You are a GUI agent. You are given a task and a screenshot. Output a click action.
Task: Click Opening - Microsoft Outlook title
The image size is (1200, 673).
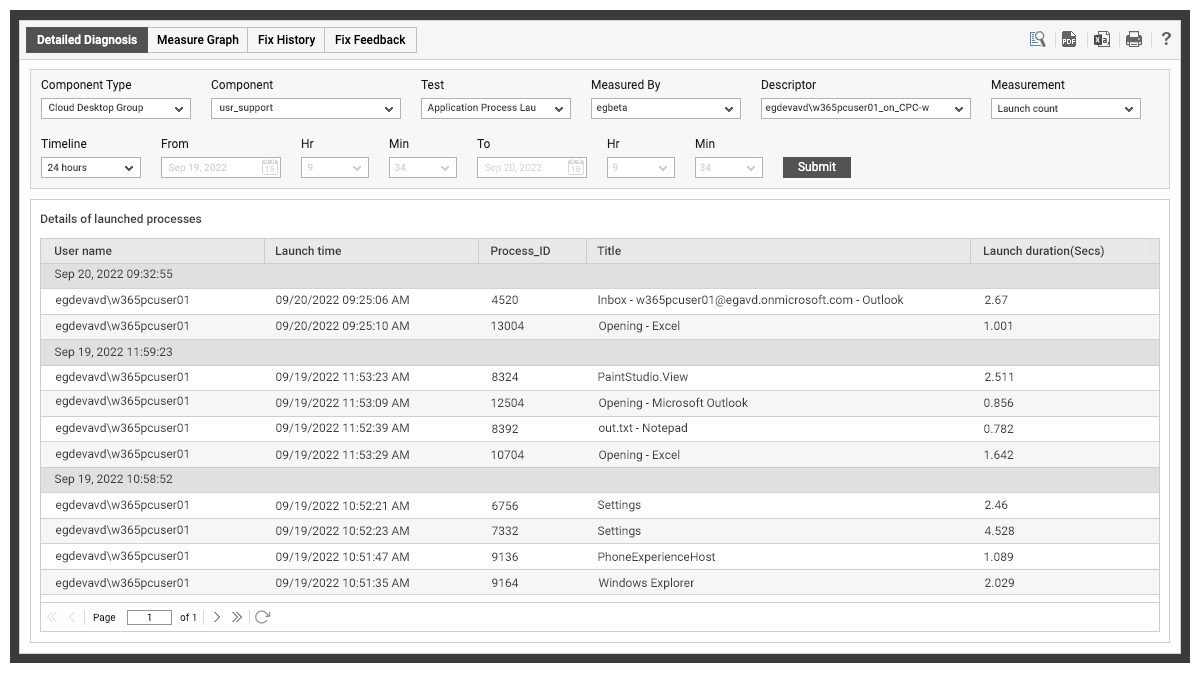pos(673,403)
